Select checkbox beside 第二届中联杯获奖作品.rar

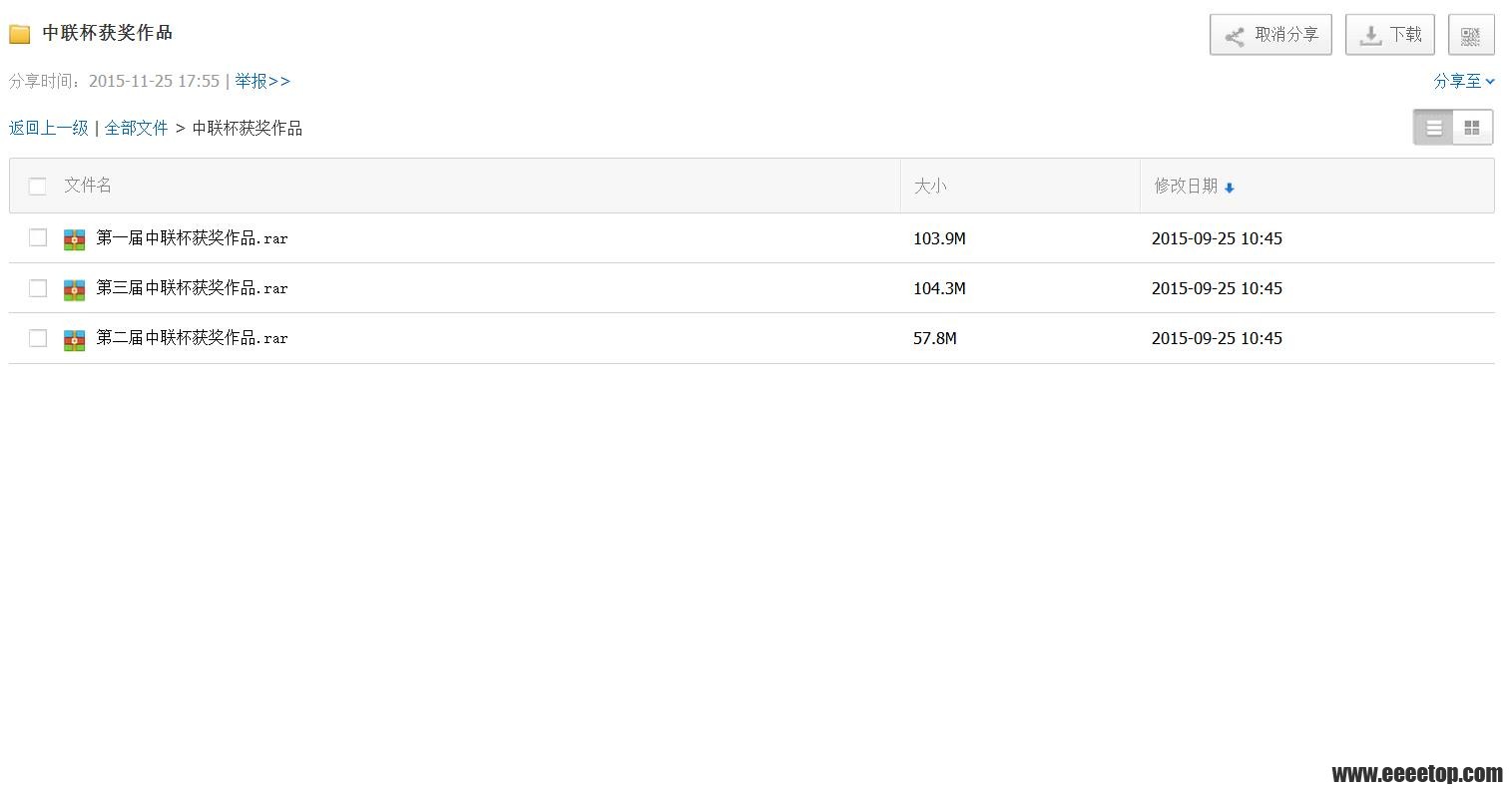pos(38,338)
